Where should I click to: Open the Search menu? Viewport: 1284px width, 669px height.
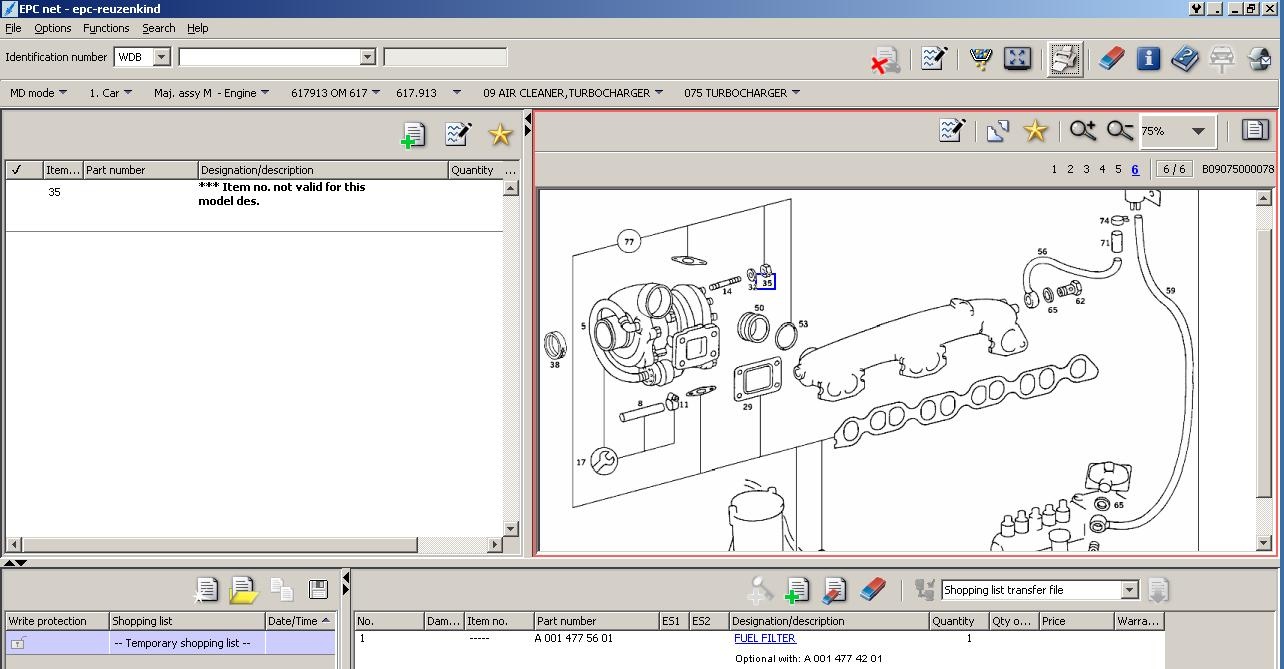(158, 28)
